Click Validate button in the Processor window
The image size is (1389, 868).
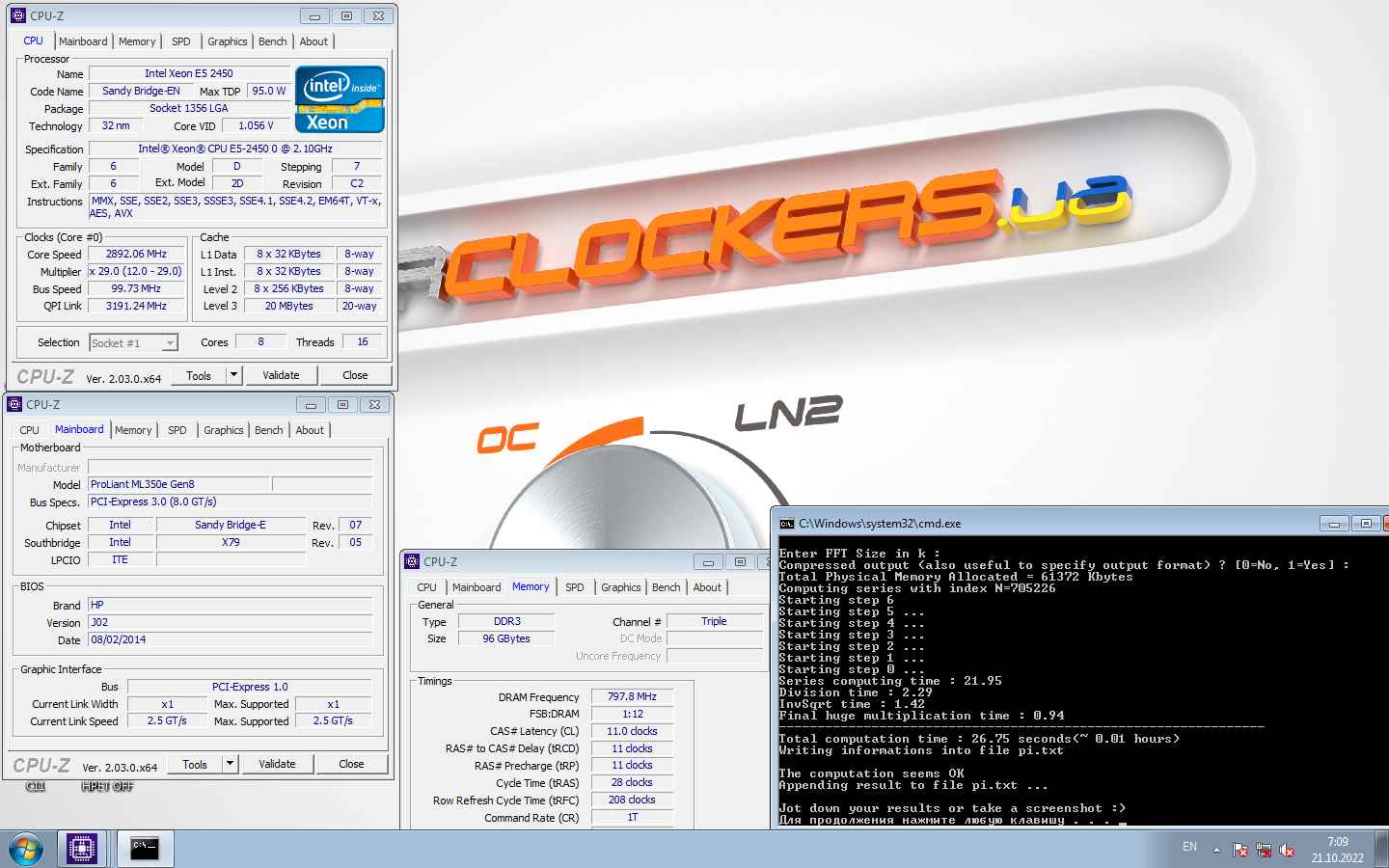281,375
